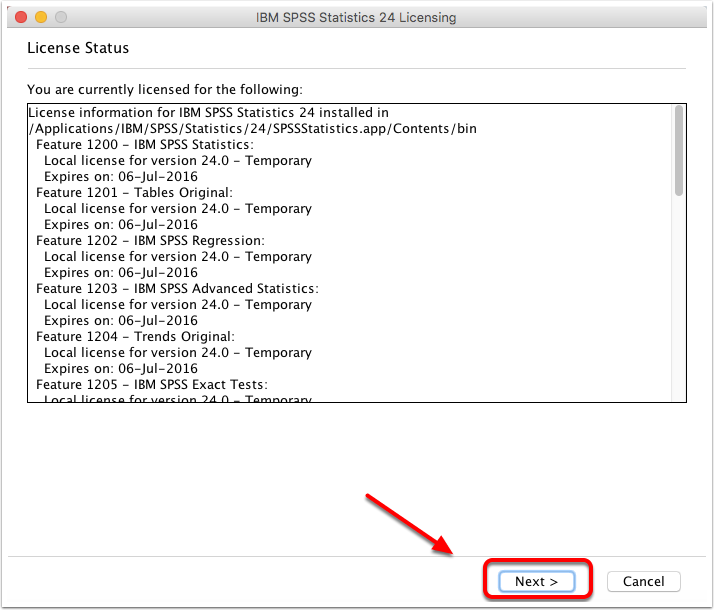Click the license list vertical scrollbar thumb
The image size is (714, 610).
(678, 151)
